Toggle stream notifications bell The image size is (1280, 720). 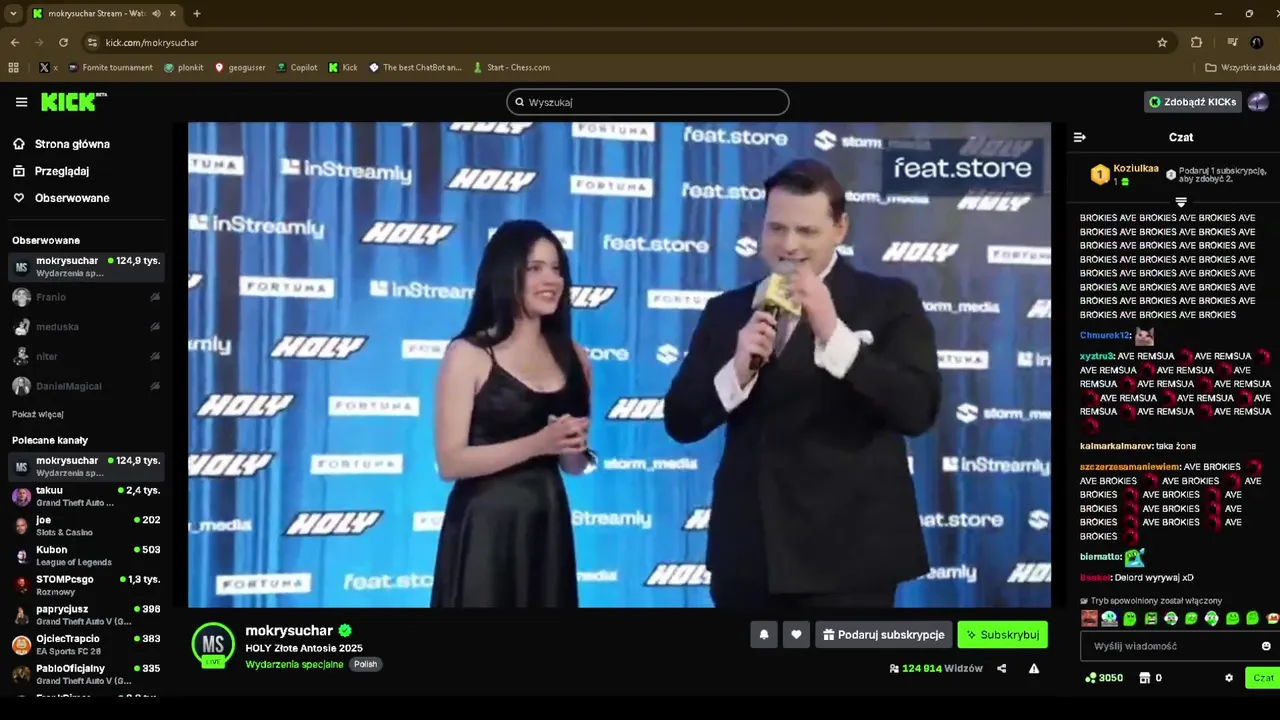coord(764,634)
